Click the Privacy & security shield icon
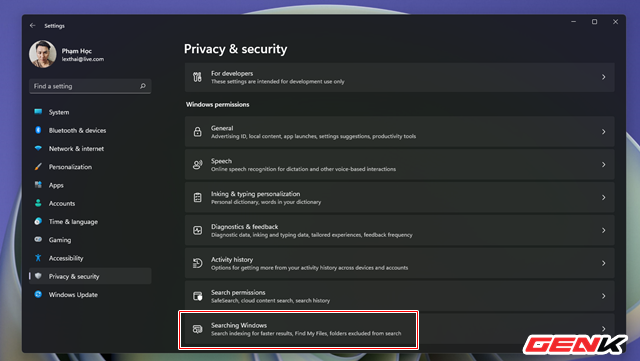Screen dimensions: 640x361 tap(38, 276)
